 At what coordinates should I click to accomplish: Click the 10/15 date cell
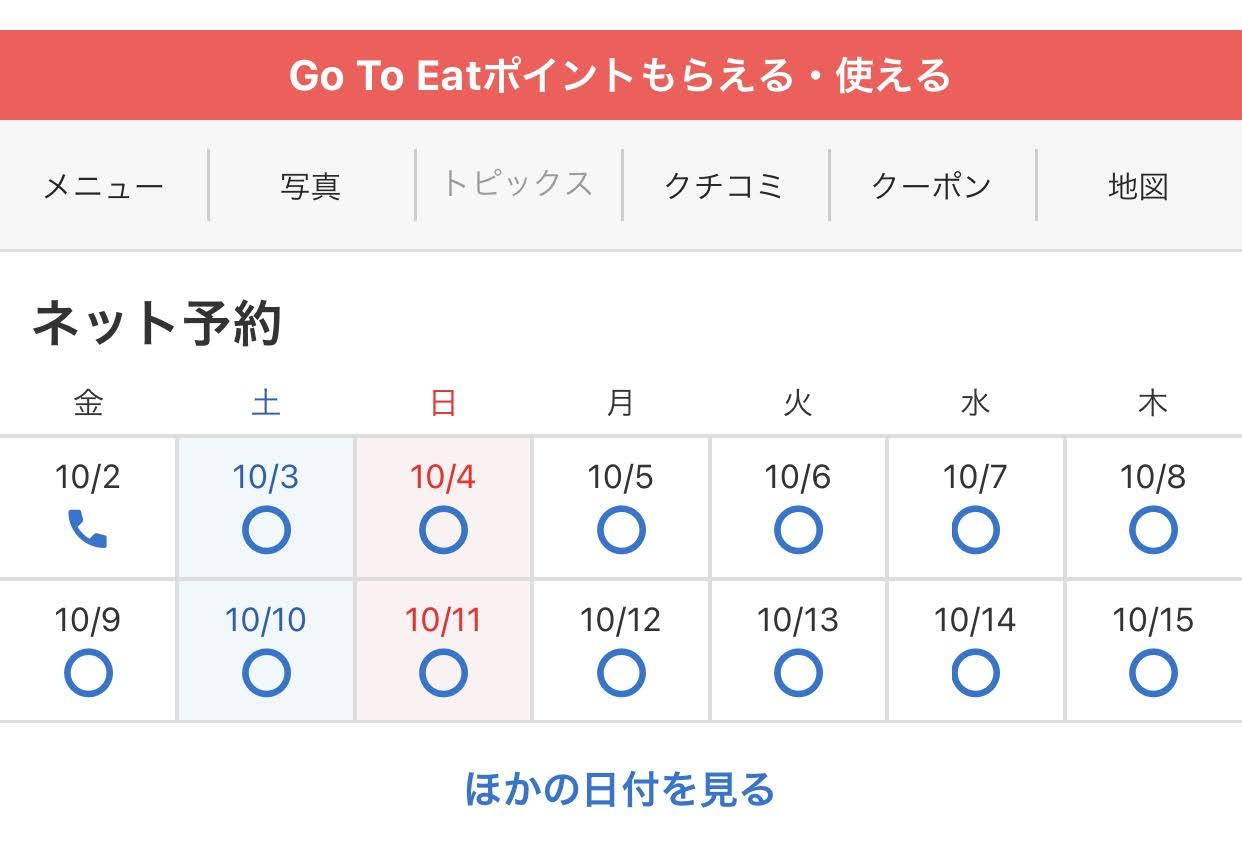coord(1153,650)
